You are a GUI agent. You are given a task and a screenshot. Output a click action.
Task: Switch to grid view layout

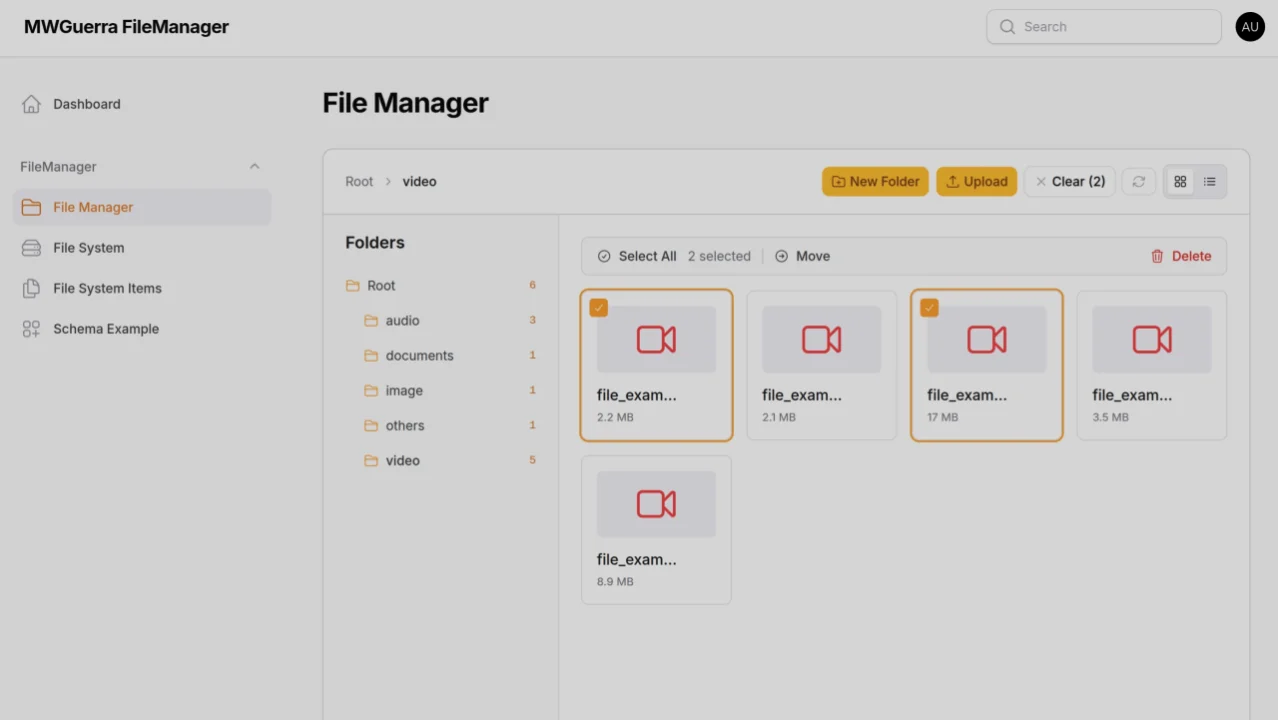[1180, 181]
